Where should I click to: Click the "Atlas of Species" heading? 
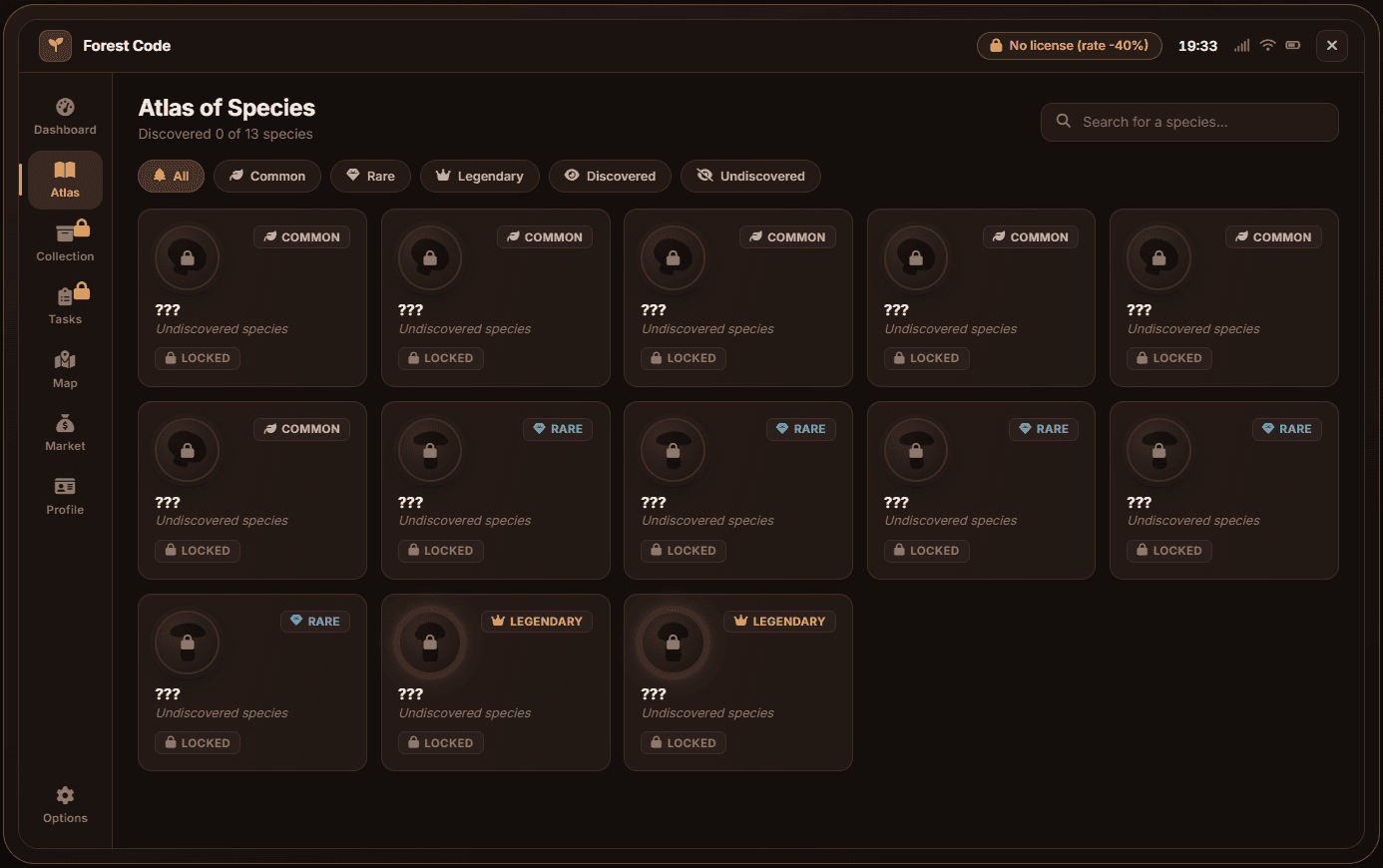pyautogui.click(x=227, y=108)
